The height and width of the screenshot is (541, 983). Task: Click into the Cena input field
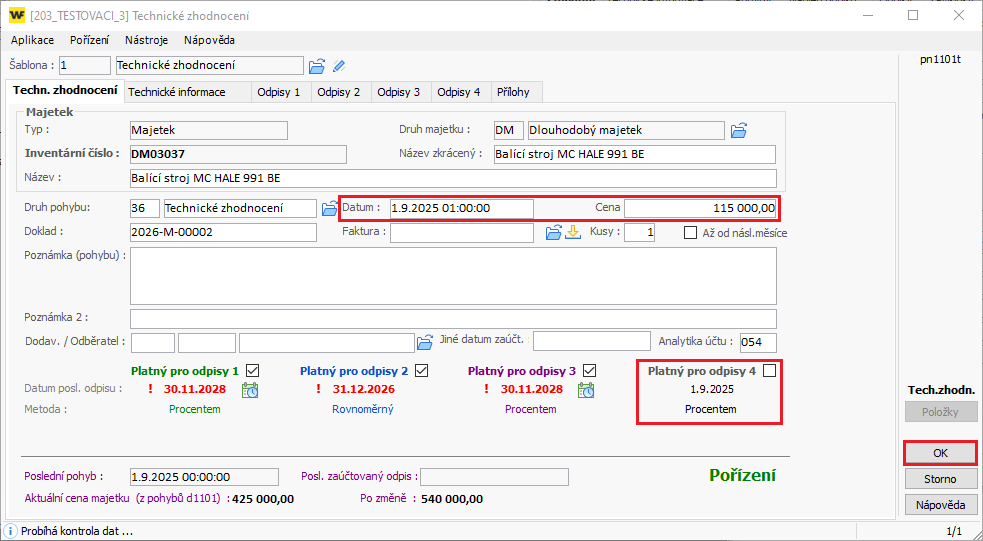(x=700, y=208)
